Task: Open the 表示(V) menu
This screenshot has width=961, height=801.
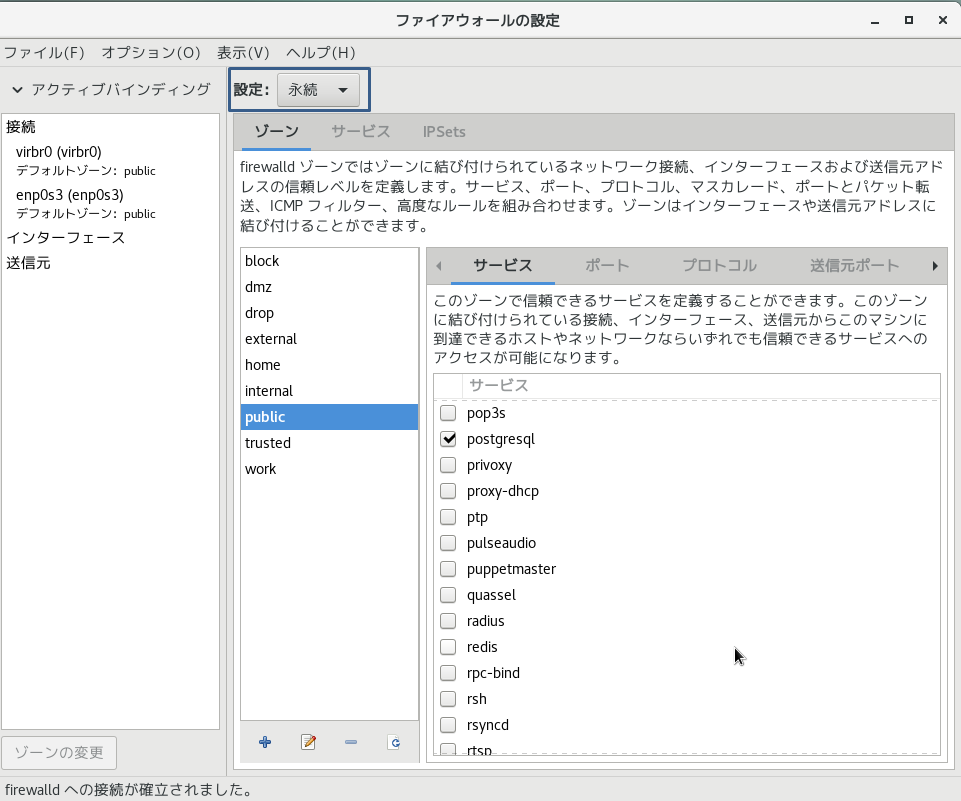Action: coord(243,53)
